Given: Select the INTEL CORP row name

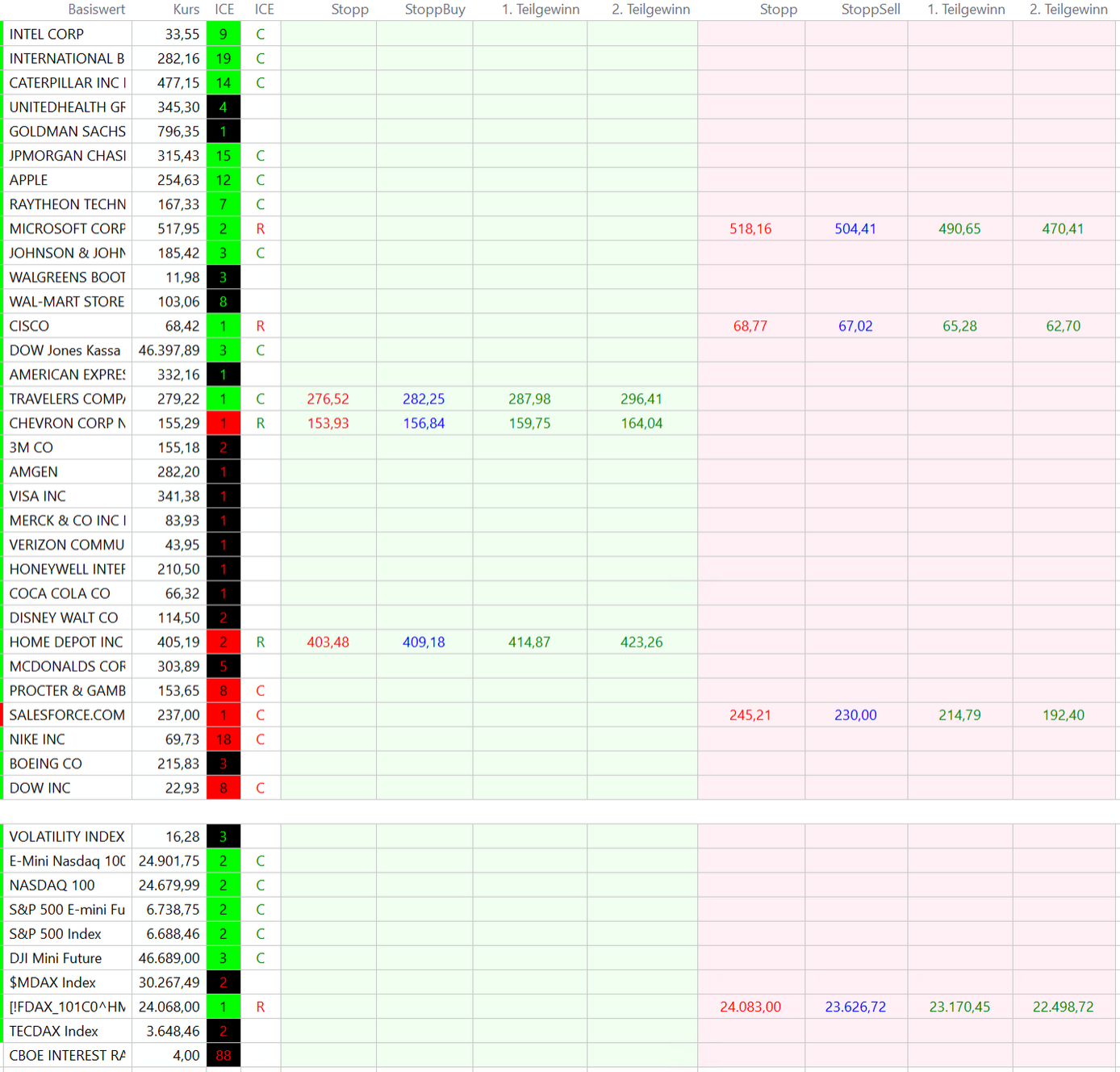Looking at the screenshot, I should [x=47, y=35].
